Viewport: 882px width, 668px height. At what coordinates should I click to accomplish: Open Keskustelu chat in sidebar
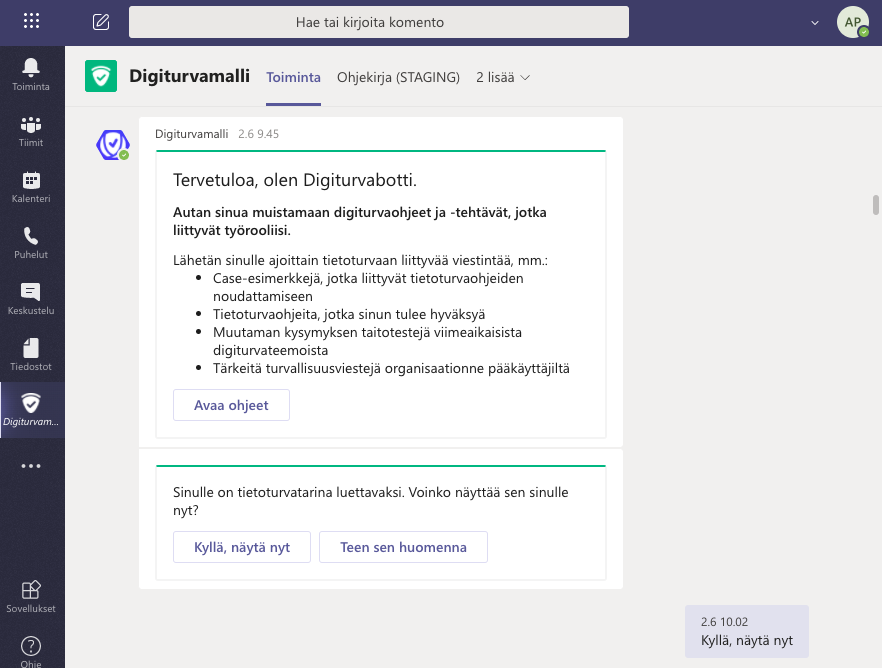pyautogui.click(x=31, y=299)
